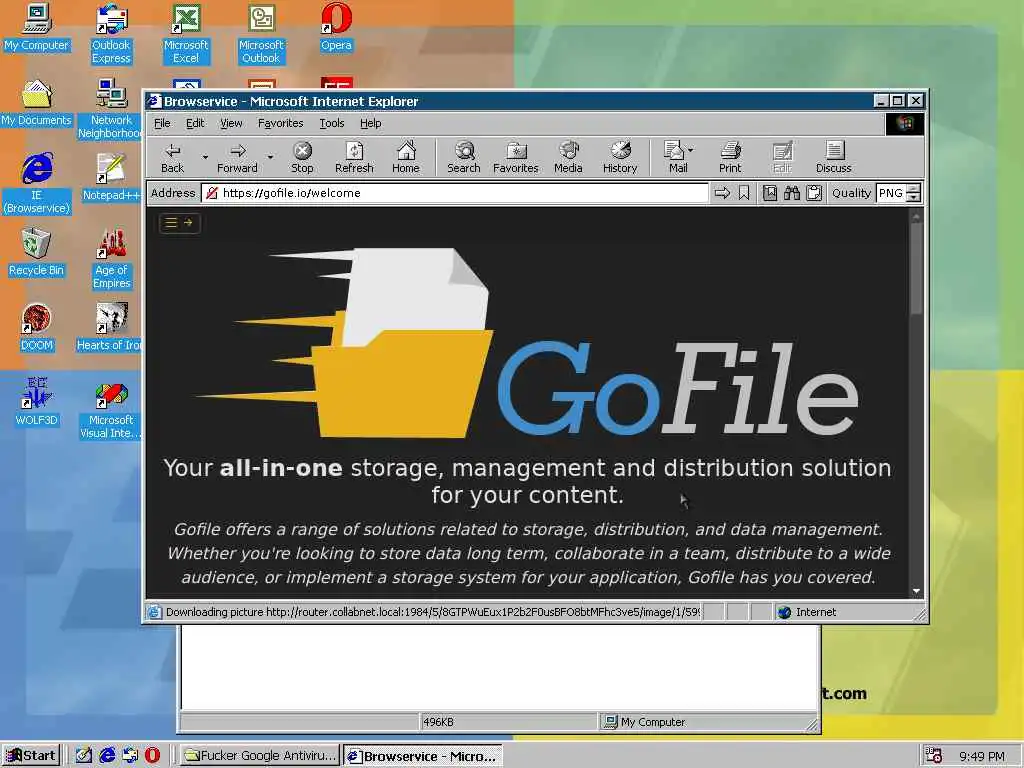Click the Outlook Express quick launch icon

(x=130, y=756)
